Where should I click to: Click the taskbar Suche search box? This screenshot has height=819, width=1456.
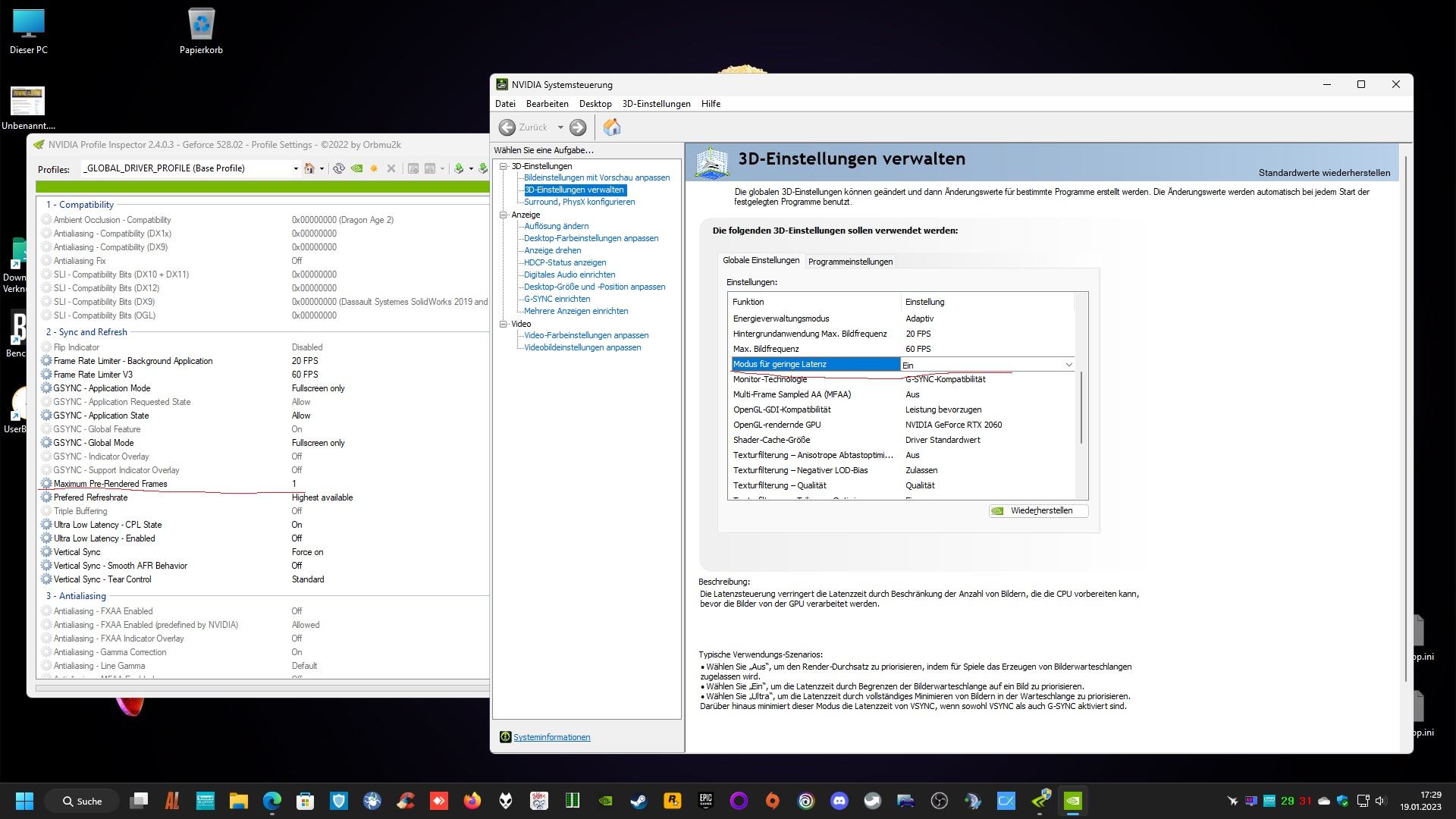tap(82, 801)
